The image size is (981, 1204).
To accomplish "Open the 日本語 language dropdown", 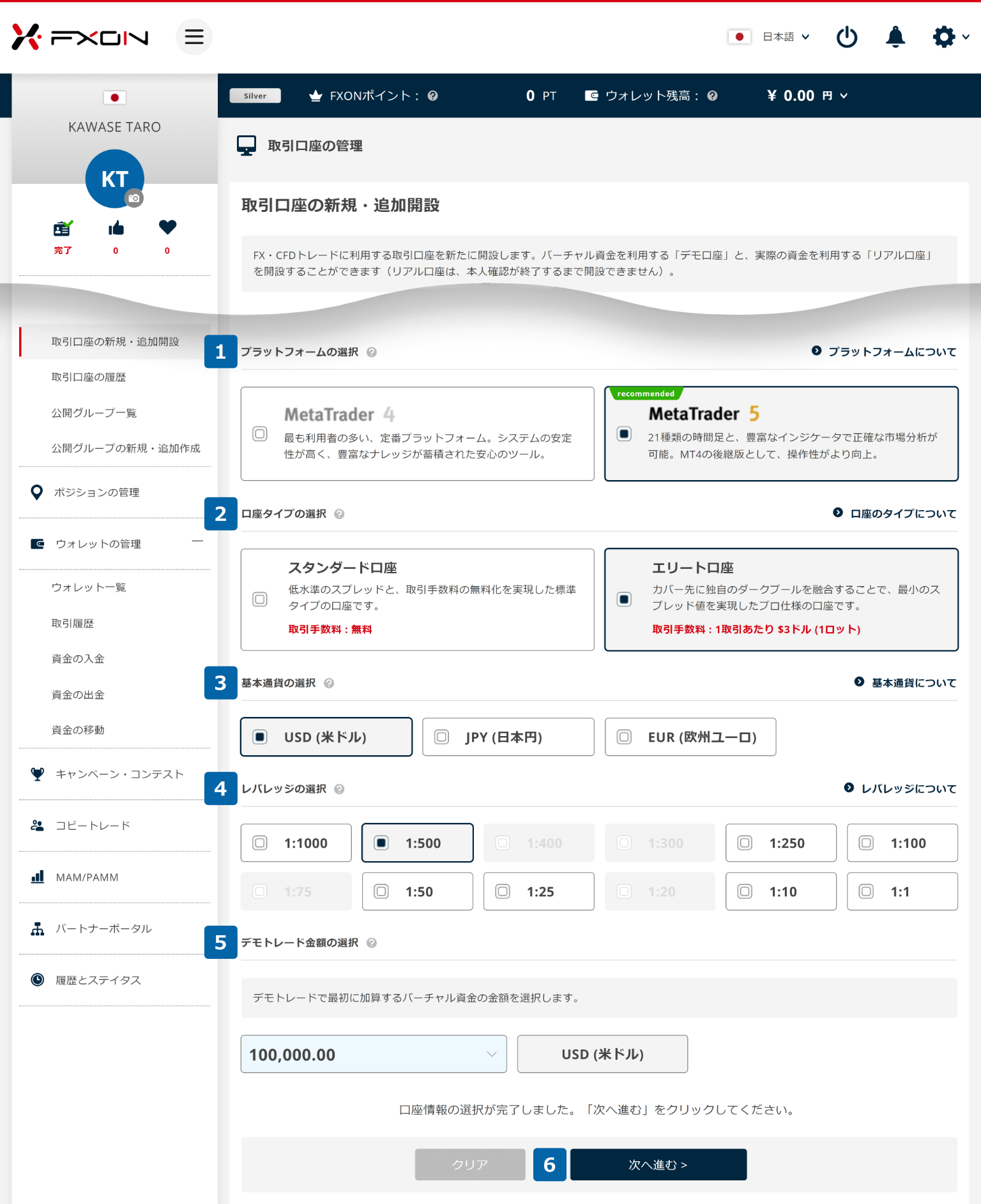I will pos(786,37).
